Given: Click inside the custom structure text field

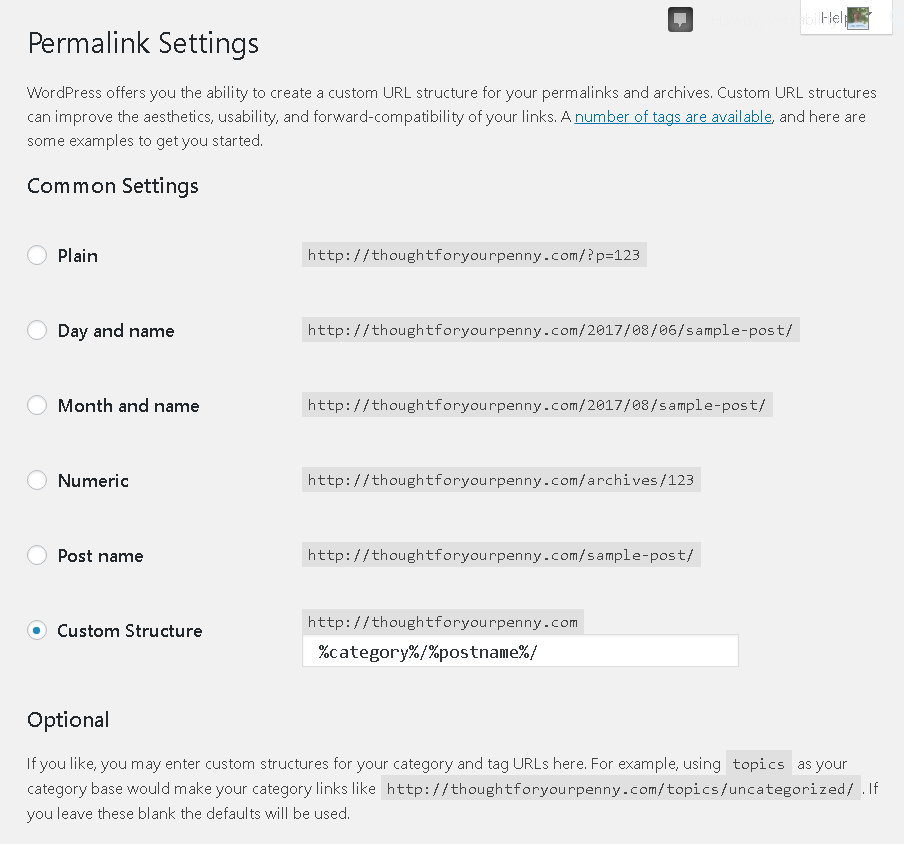Looking at the screenshot, I should [520, 650].
